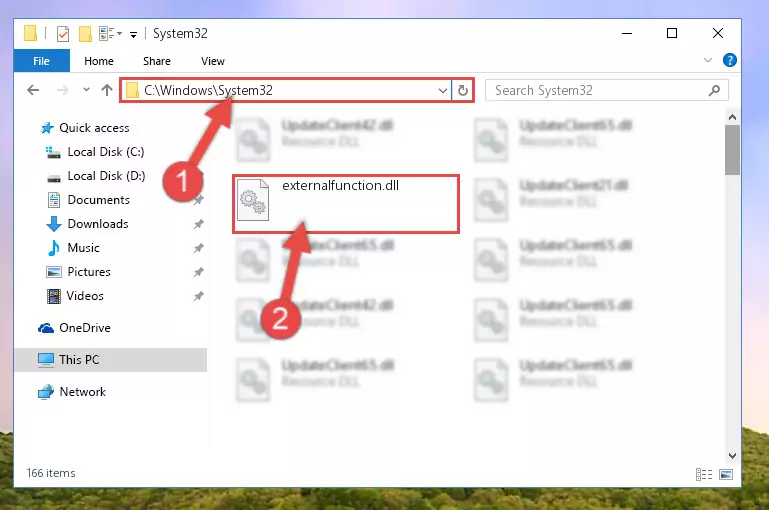
Task: Minimize the System32 window
Action: point(627,33)
